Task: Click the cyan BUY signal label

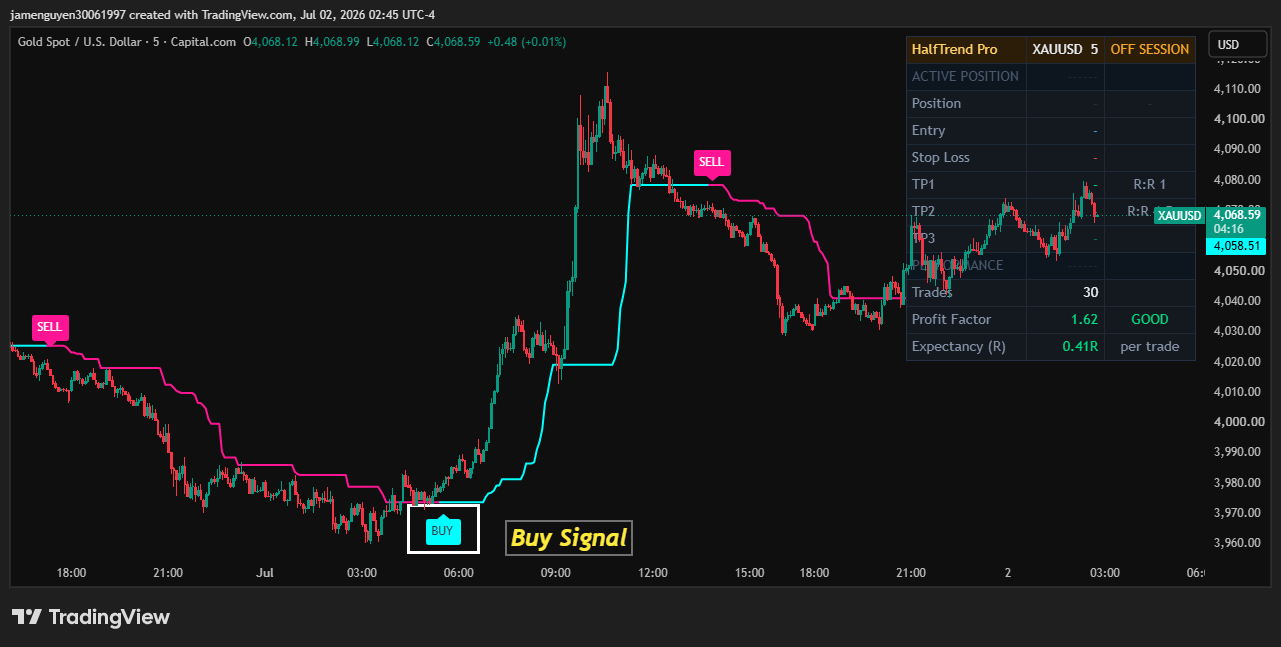Action: pos(442,531)
